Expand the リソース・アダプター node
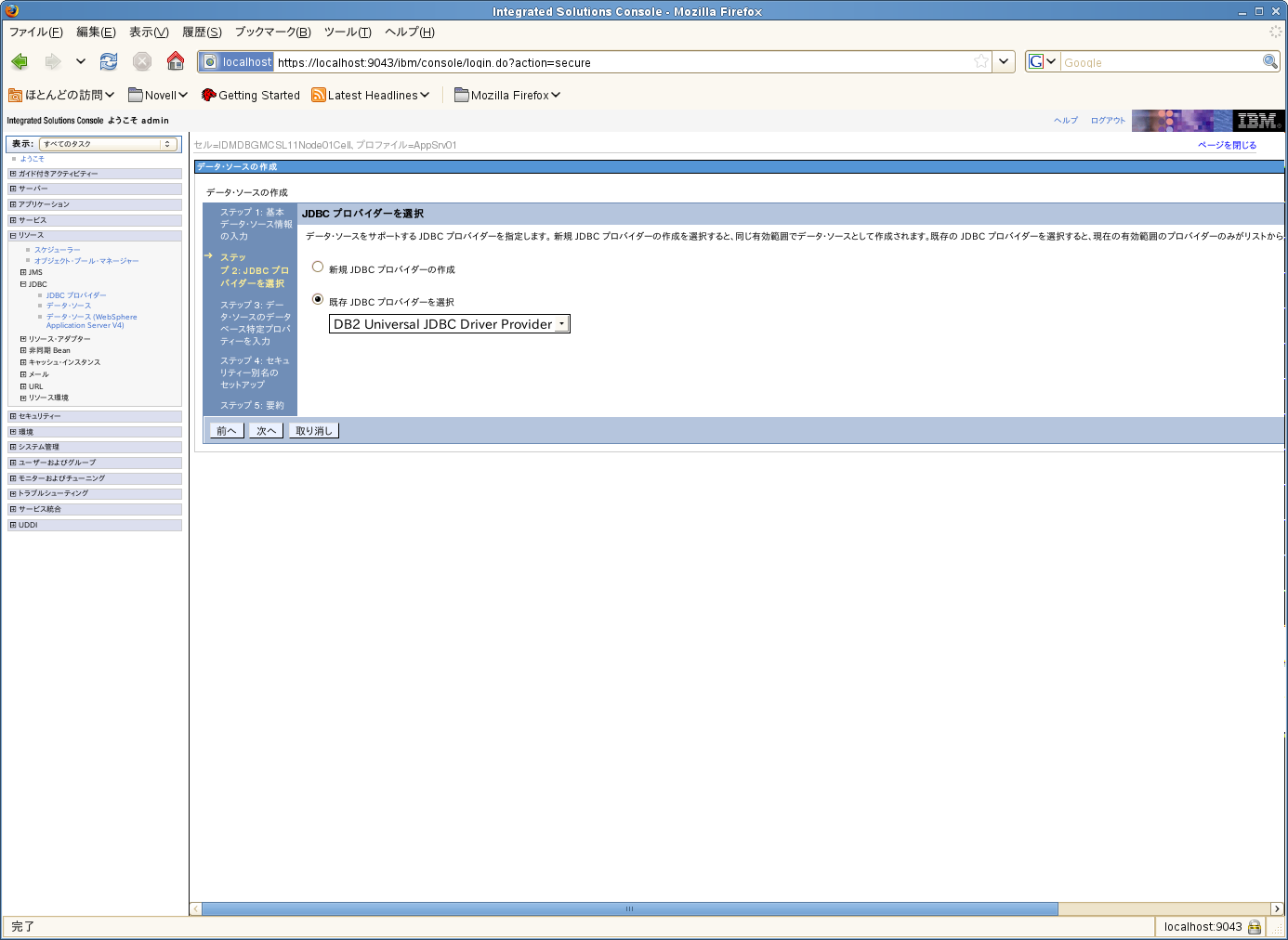The image size is (1288, 940). tap(23, 339)
